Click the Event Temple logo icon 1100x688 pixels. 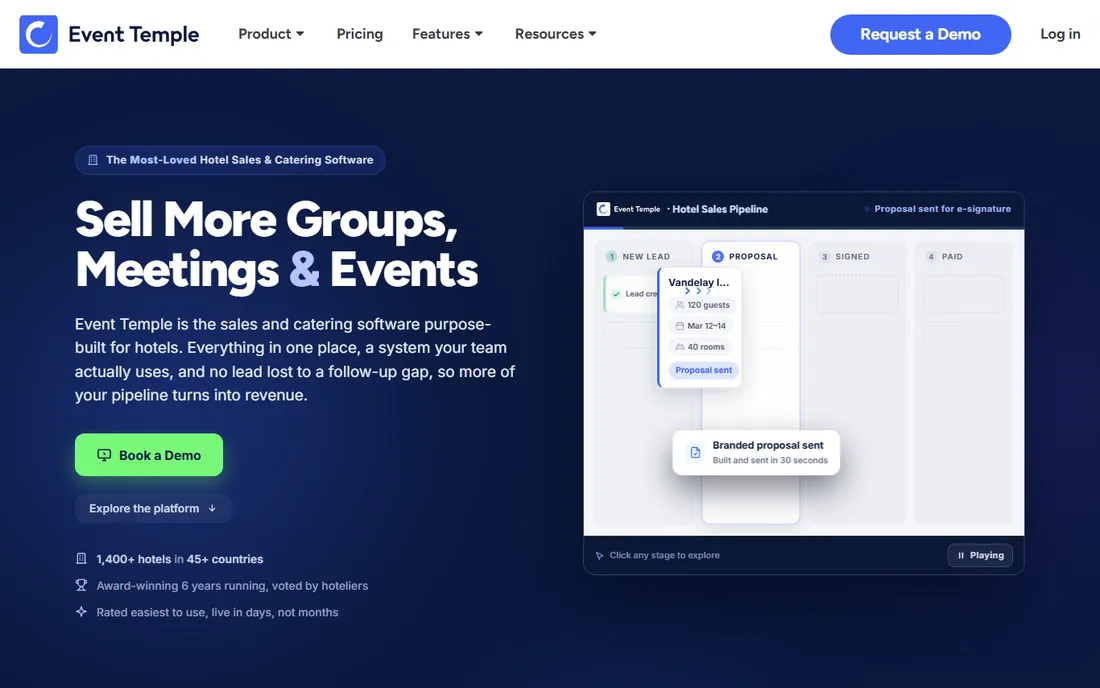[39, 34]
